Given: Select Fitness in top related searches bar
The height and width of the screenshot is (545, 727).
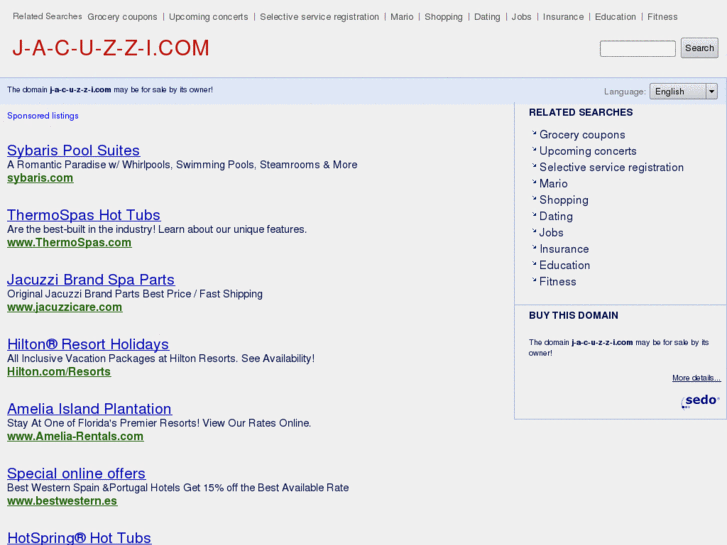Looking at the screenshot, I should pos(663,17).
